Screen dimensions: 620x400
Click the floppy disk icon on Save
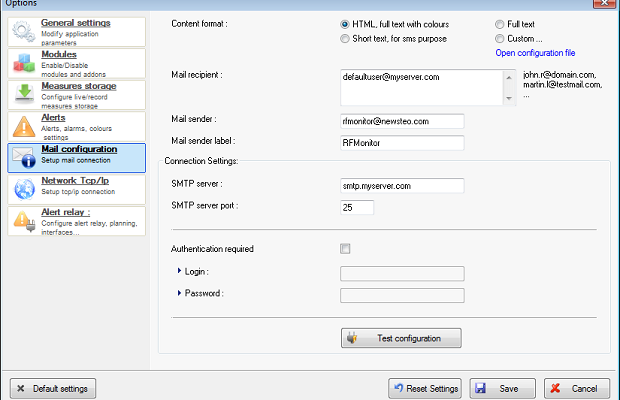(480, 388)
